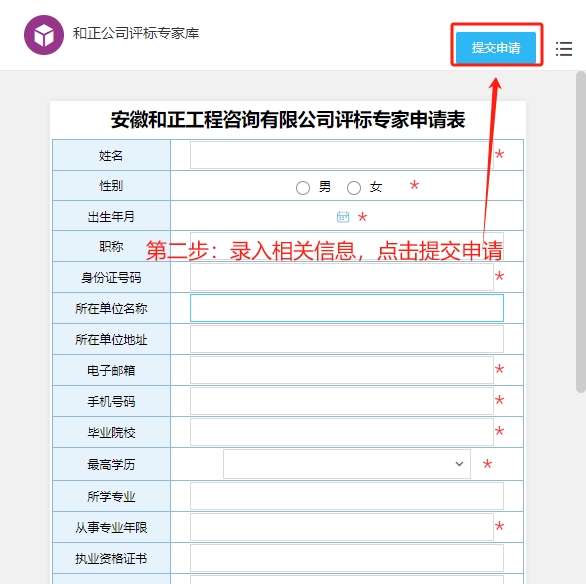Screen dimensions: 586x584
Task: Click the purple cube logo icon
Action: [44, 35]
